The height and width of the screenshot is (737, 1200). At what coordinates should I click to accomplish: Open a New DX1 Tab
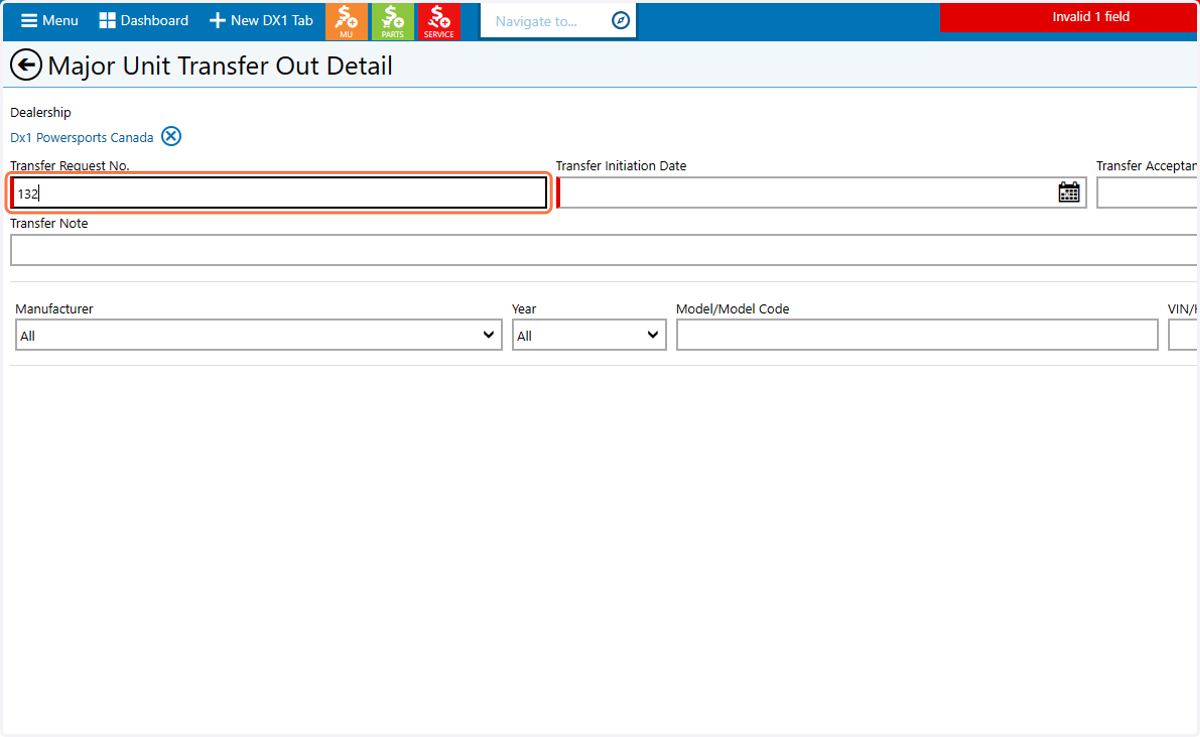[x=261, y=20]
